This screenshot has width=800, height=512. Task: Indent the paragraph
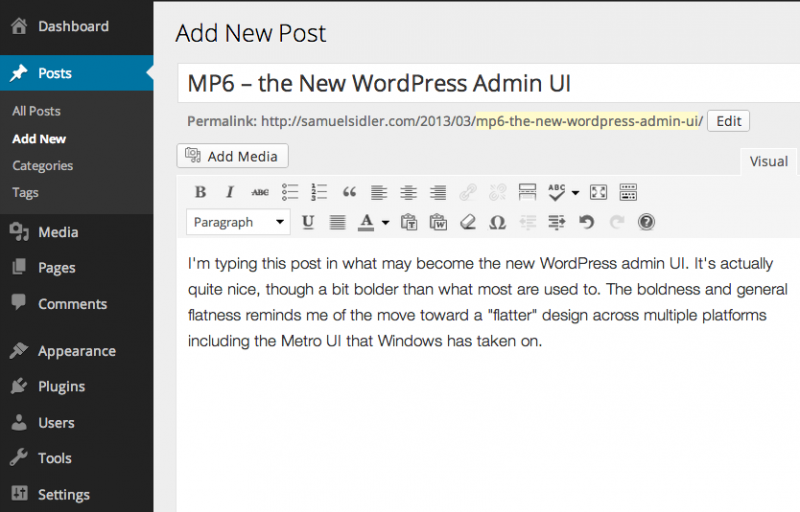557,222
